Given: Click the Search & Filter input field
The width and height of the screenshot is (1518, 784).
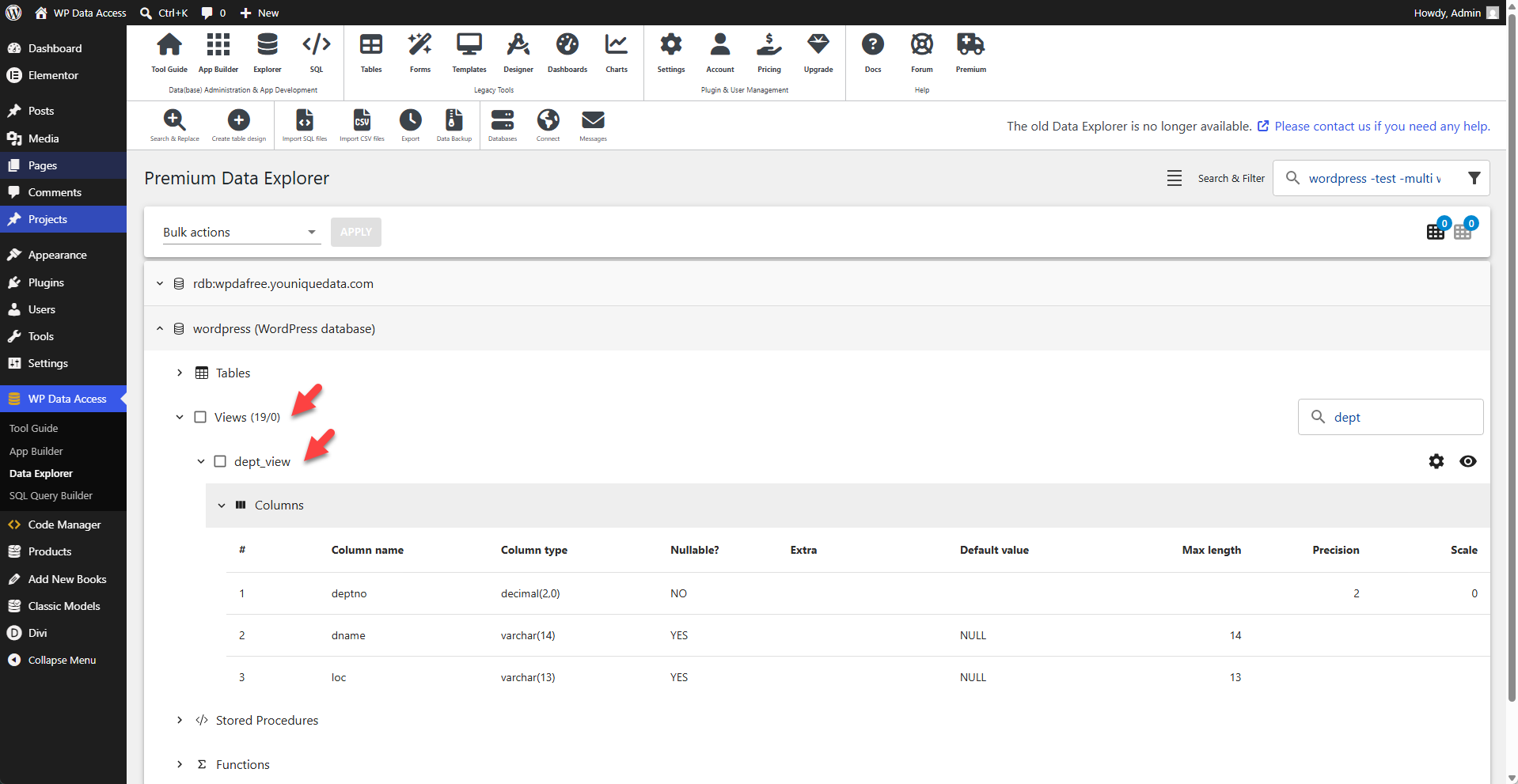Looking at the screenshot, I should tap(1381, 178).
